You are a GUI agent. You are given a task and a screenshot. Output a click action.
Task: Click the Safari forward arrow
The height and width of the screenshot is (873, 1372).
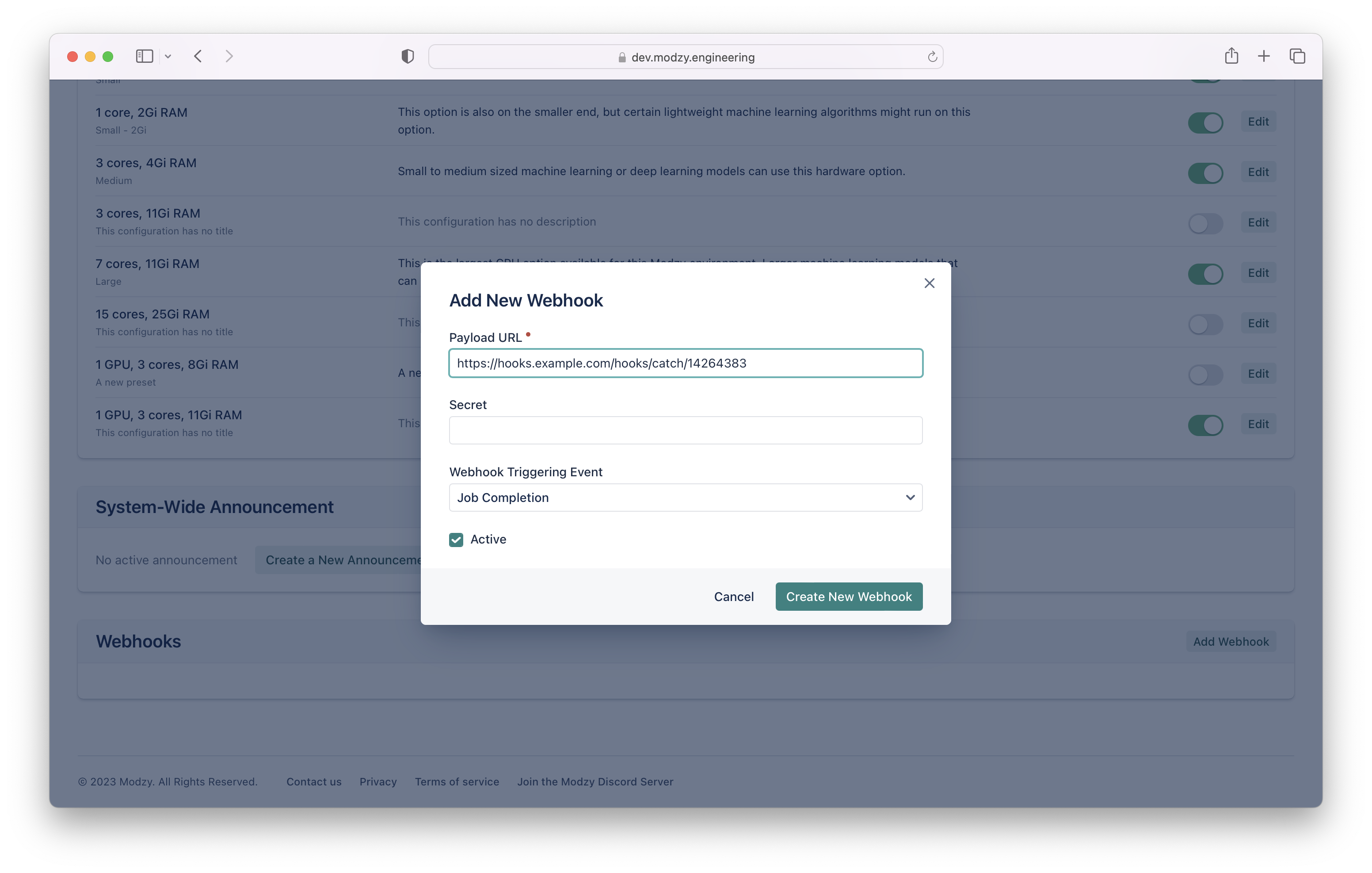point(229,57)
